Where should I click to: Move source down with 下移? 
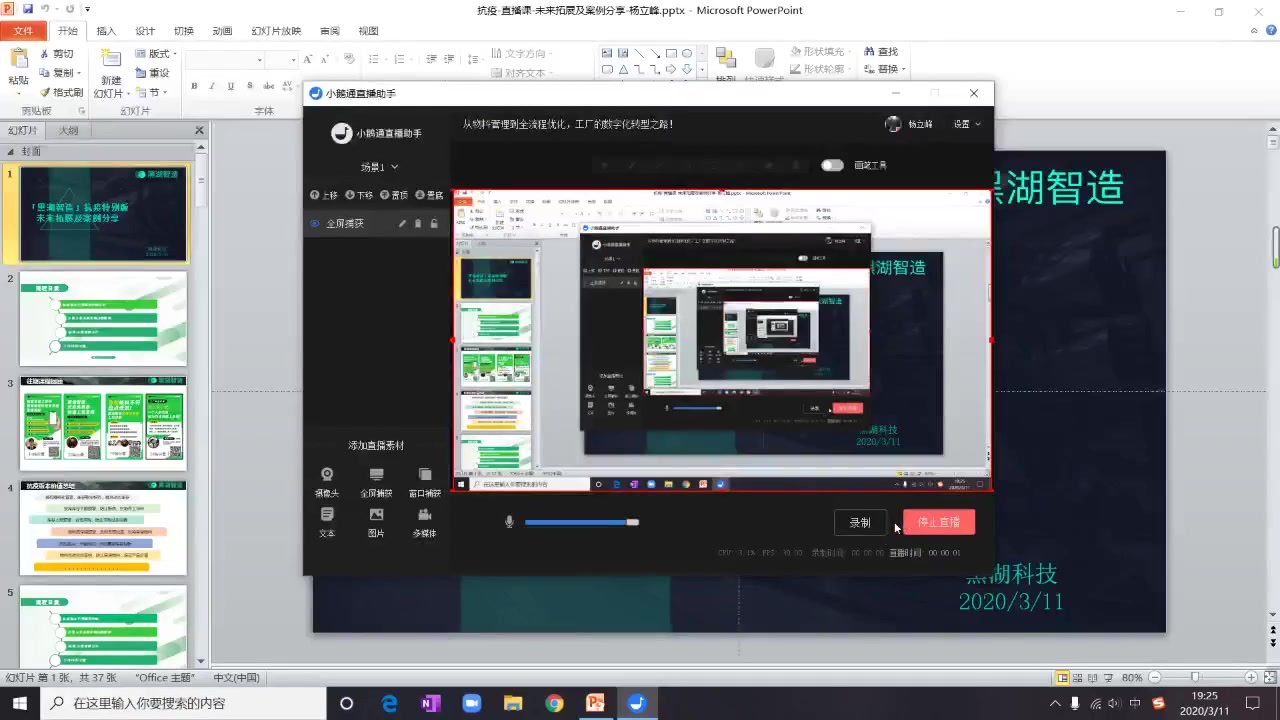click(359, 195)
